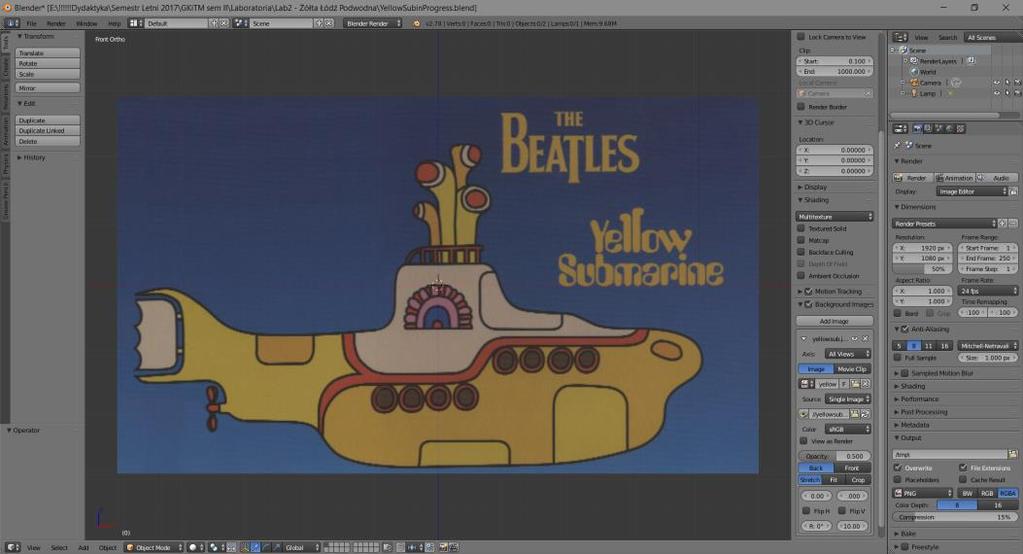The height and width of the screenshot is (554, 1023).
Task: Select the Crop button for background image
Action: coord(858,480)
